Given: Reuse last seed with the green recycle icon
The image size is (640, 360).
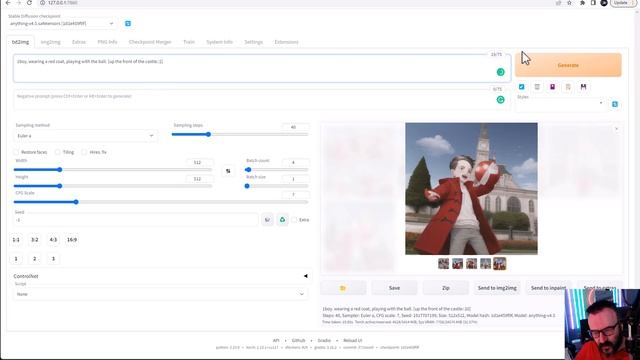Looking at the screenshot, I should (282, 220).
